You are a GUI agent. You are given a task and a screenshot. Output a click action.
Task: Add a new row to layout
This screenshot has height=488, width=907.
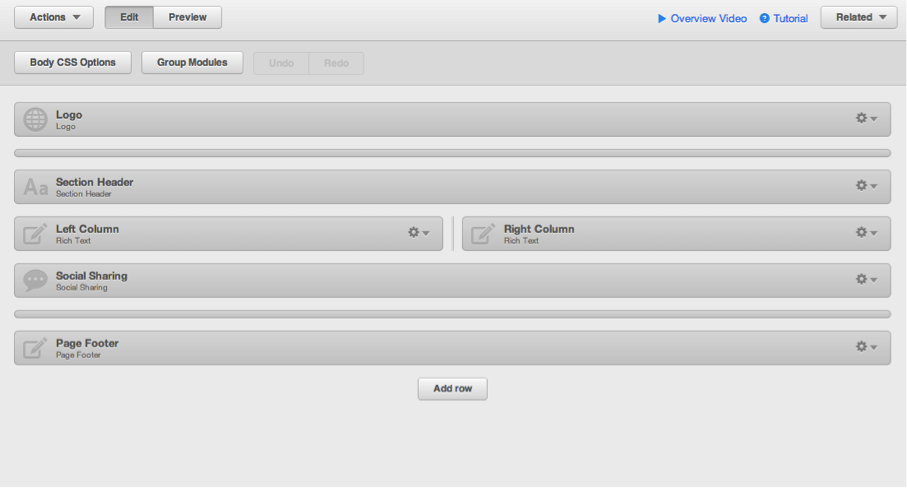click(452, 388)
